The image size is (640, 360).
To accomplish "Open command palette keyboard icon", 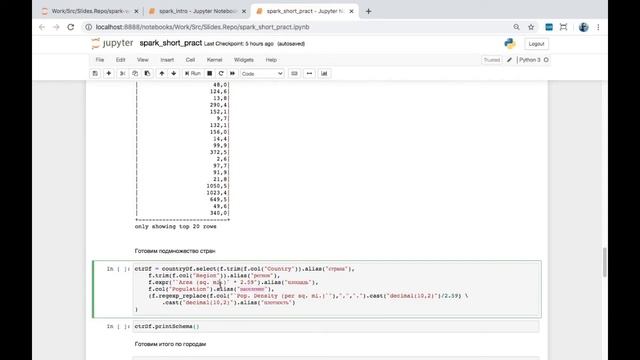I will coord(294,73).
